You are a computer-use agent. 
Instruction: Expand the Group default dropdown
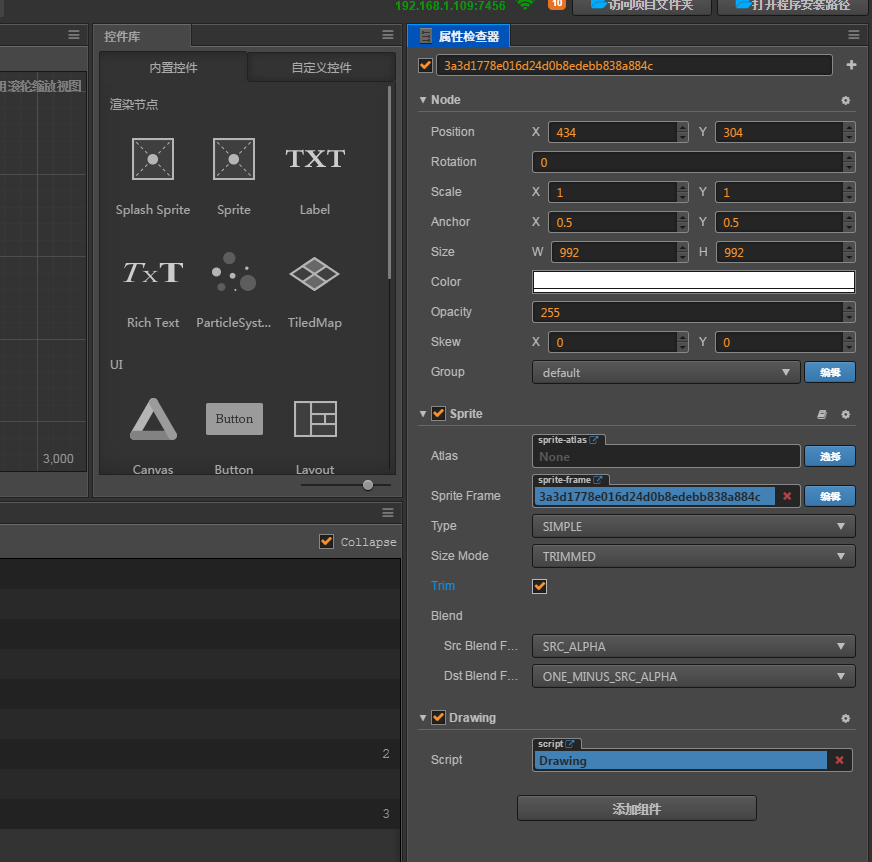tap(666, 372)
